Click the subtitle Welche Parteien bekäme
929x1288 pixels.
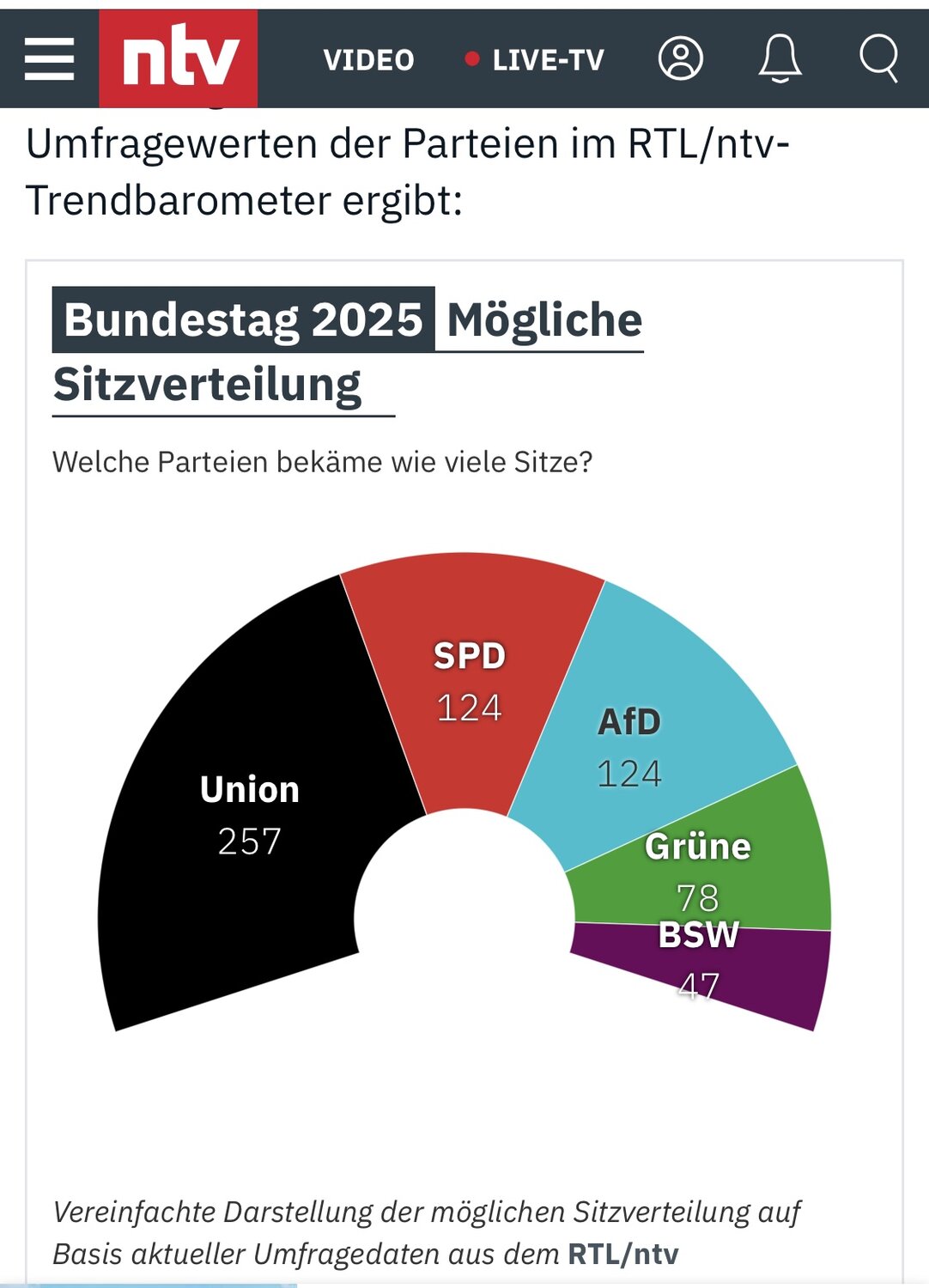point(322,462)
